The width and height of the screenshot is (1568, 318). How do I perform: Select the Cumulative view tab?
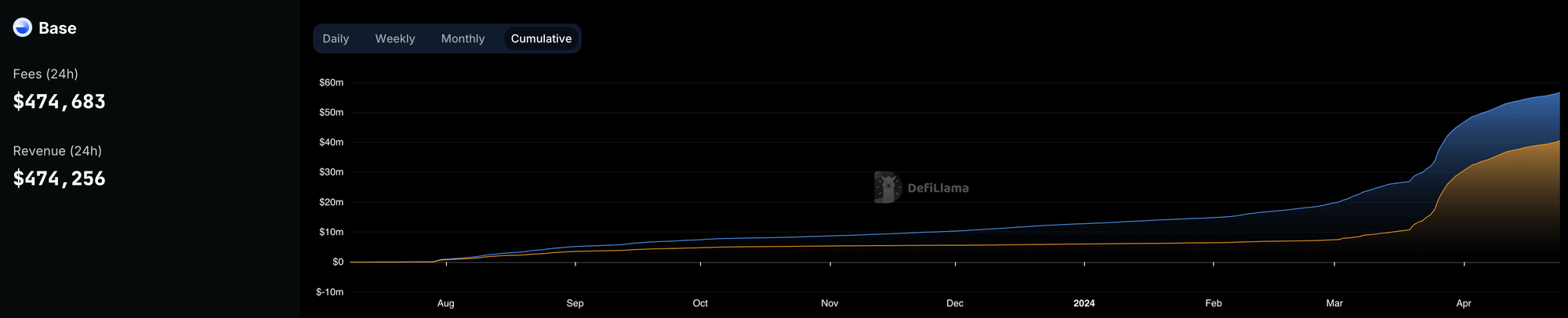pos(541,38)
